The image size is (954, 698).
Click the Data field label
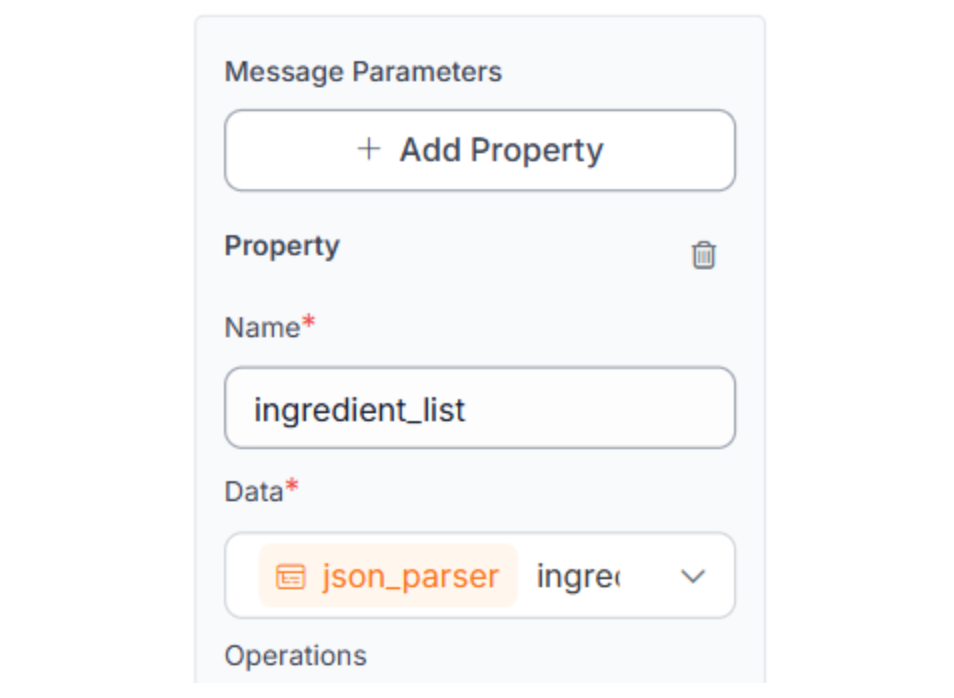[254, 491]
